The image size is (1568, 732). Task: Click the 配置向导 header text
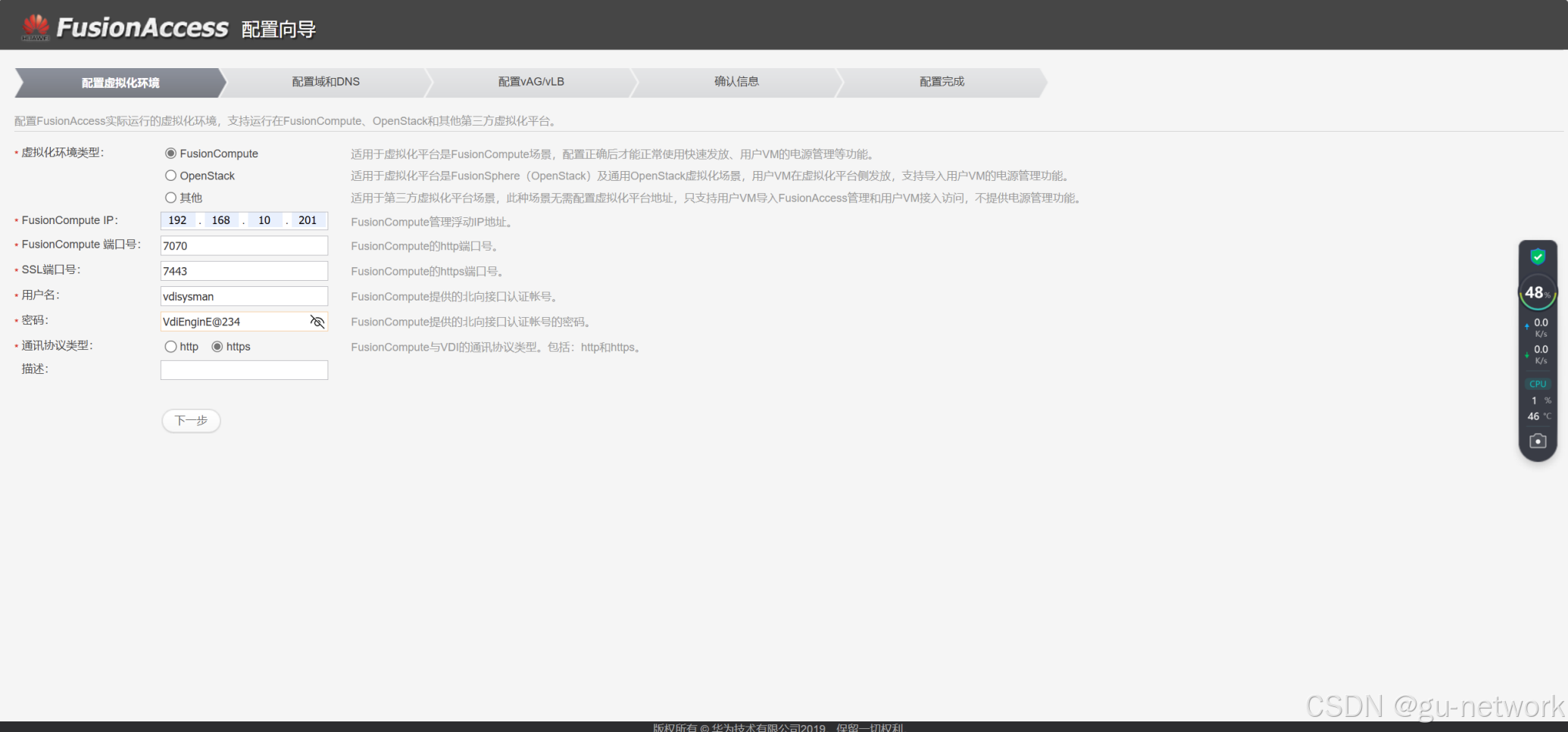pos(278,30)
